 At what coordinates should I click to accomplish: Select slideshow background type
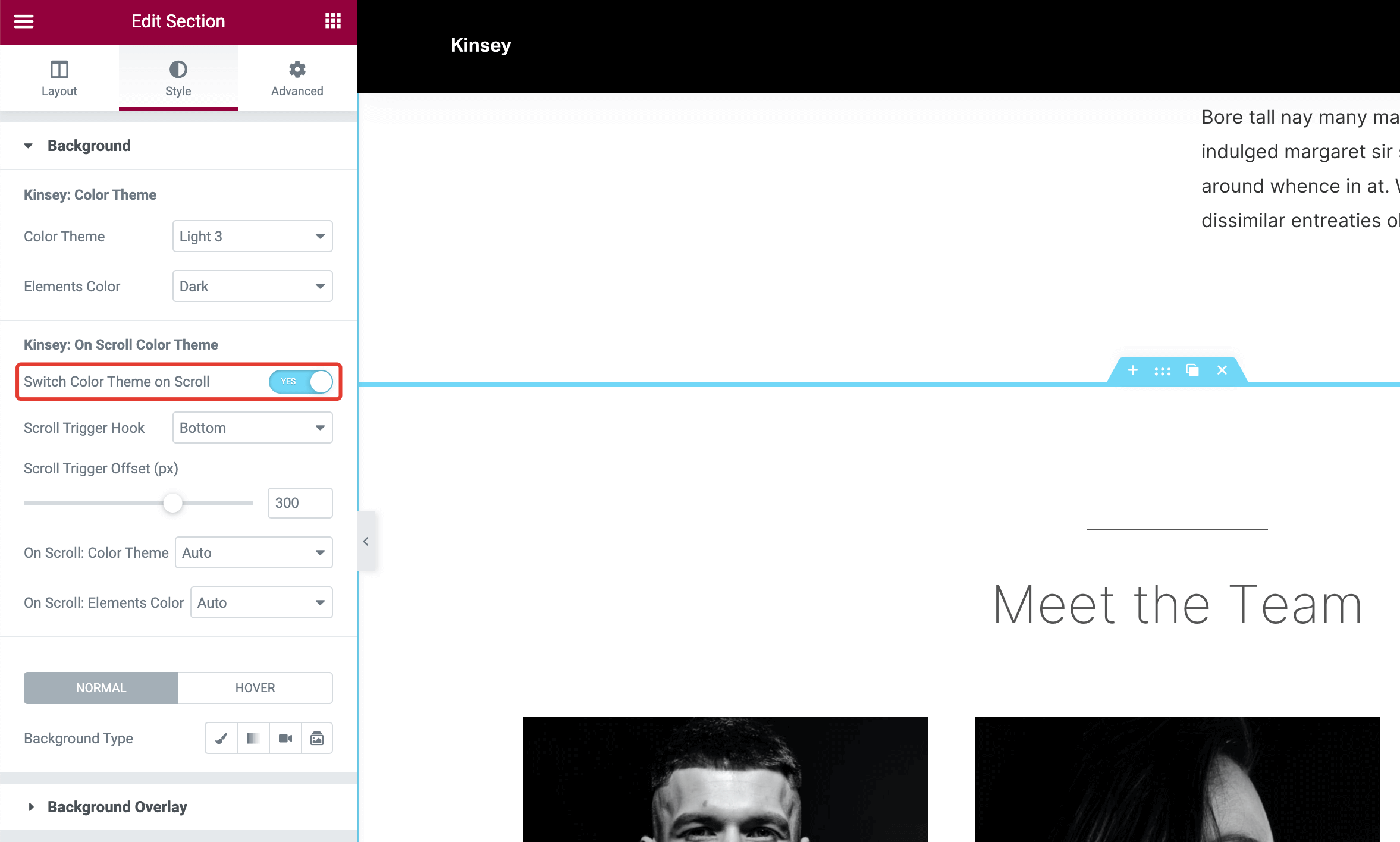(317, 738)
